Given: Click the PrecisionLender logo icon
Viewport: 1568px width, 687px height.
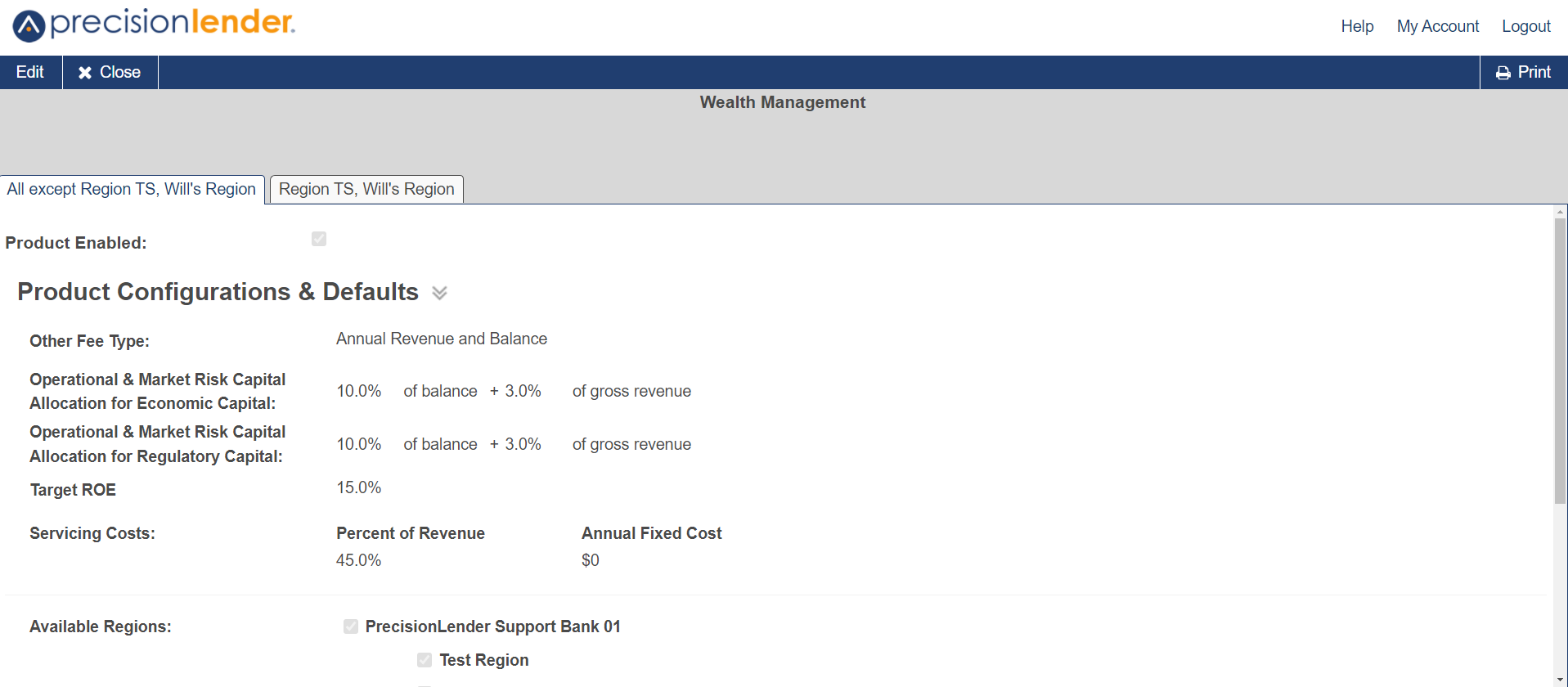Looking at the screenshot, I should point(29,26).
